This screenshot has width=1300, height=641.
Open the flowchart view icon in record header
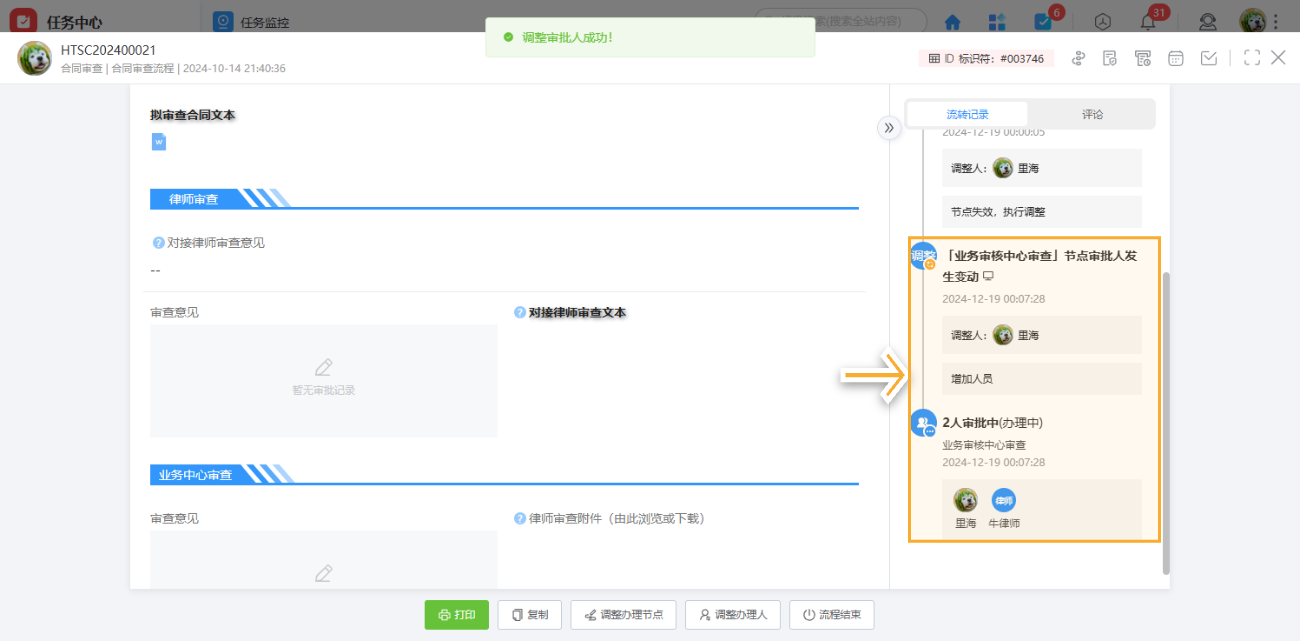tap(1078, 58)
